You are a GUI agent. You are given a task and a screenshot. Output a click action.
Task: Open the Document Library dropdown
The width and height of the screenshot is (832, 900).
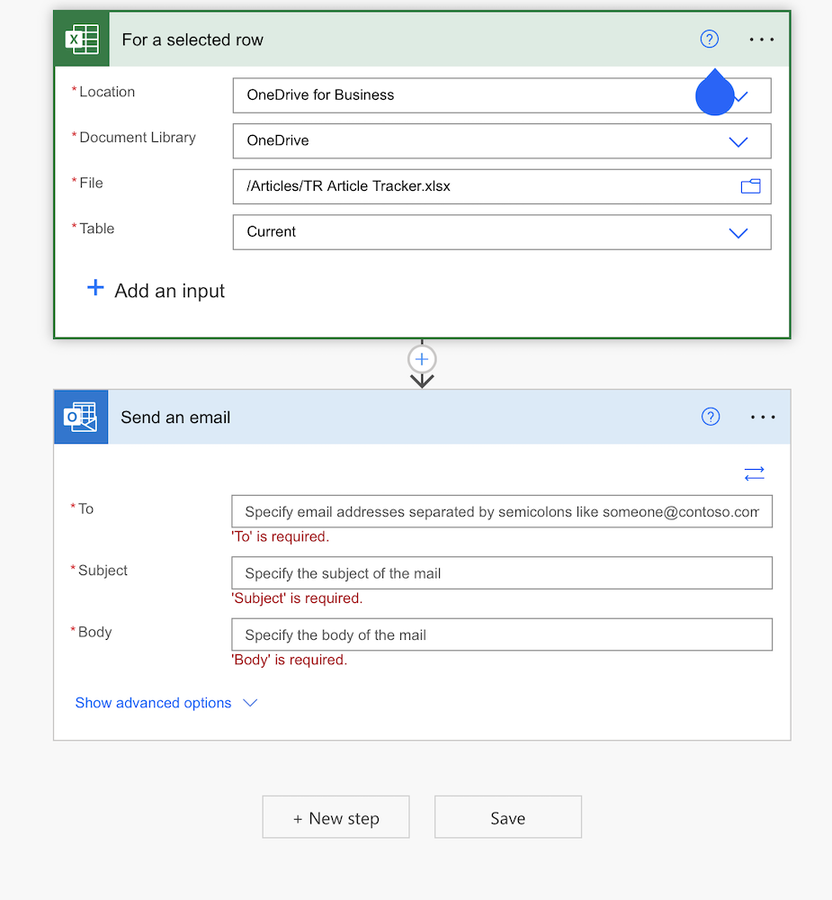[x=738, y=141]
